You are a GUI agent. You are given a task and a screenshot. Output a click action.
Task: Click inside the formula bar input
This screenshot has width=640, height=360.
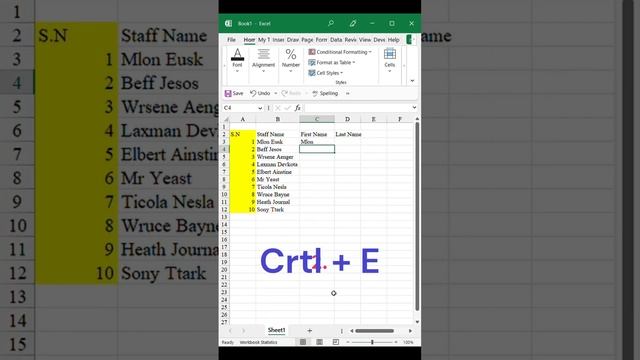coord(357,108)
